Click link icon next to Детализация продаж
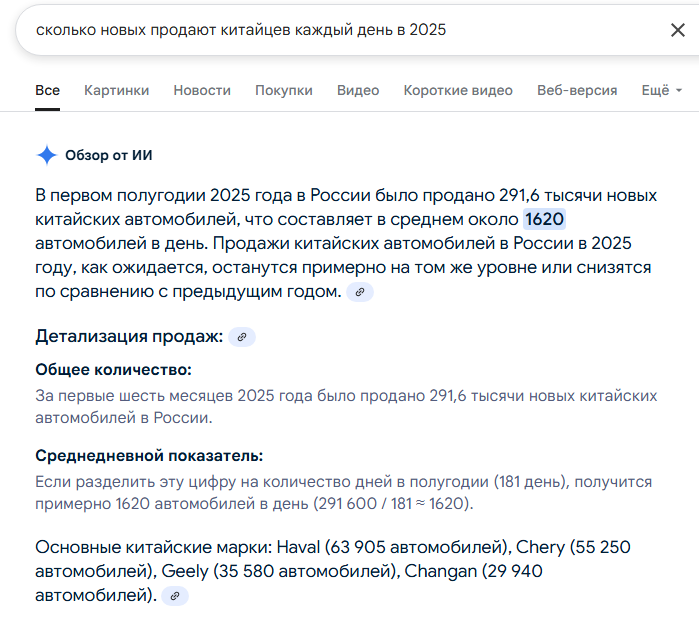This screenshot has height=625, width=699. (x=242, y=337)
